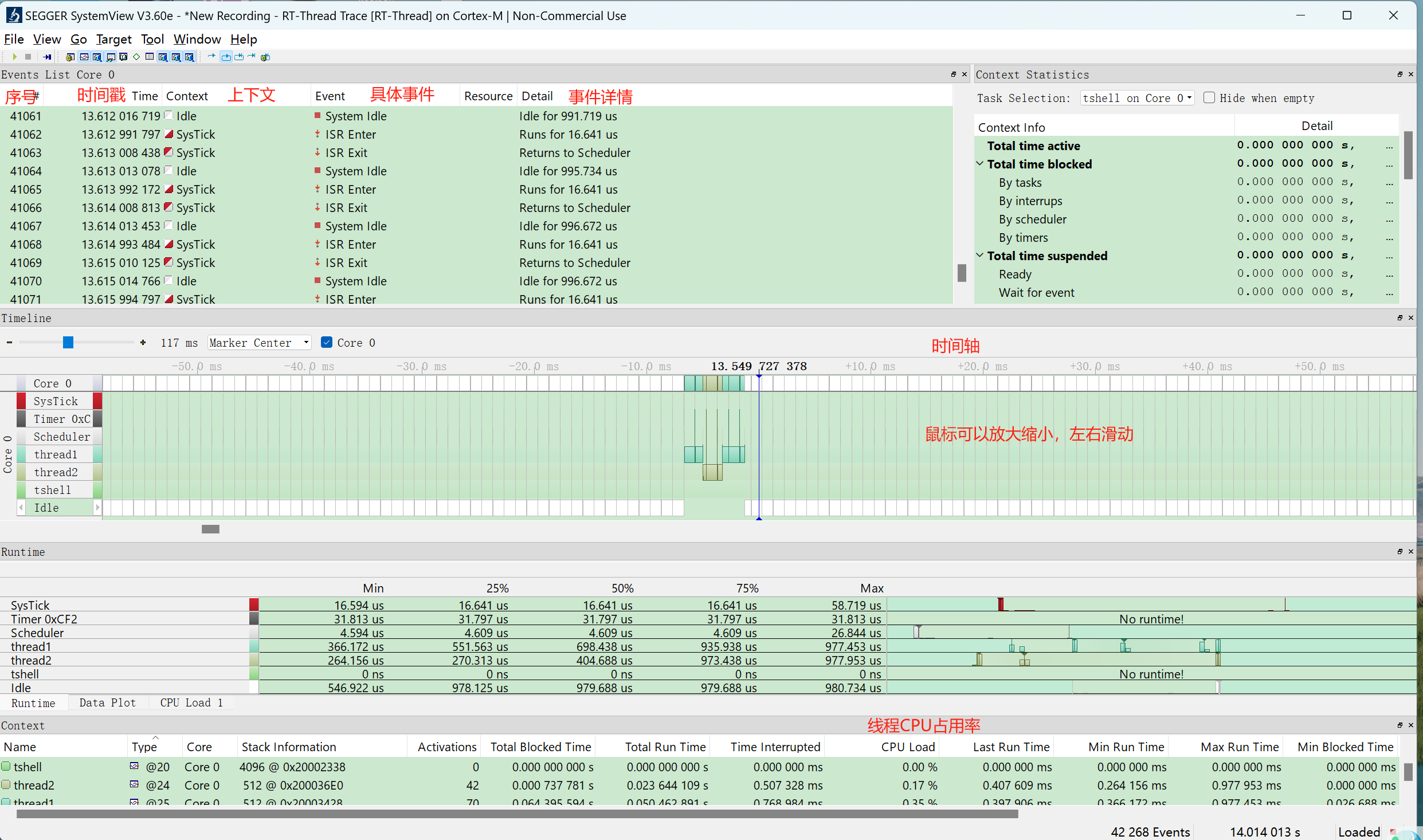Click the timeline zoom-in plus icon
1423x840 pixels.
point(143,343)
